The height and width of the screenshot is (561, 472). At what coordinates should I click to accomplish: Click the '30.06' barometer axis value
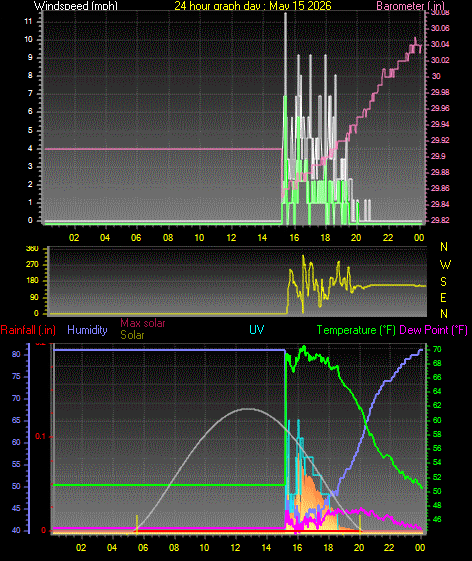tap(440, 28)
